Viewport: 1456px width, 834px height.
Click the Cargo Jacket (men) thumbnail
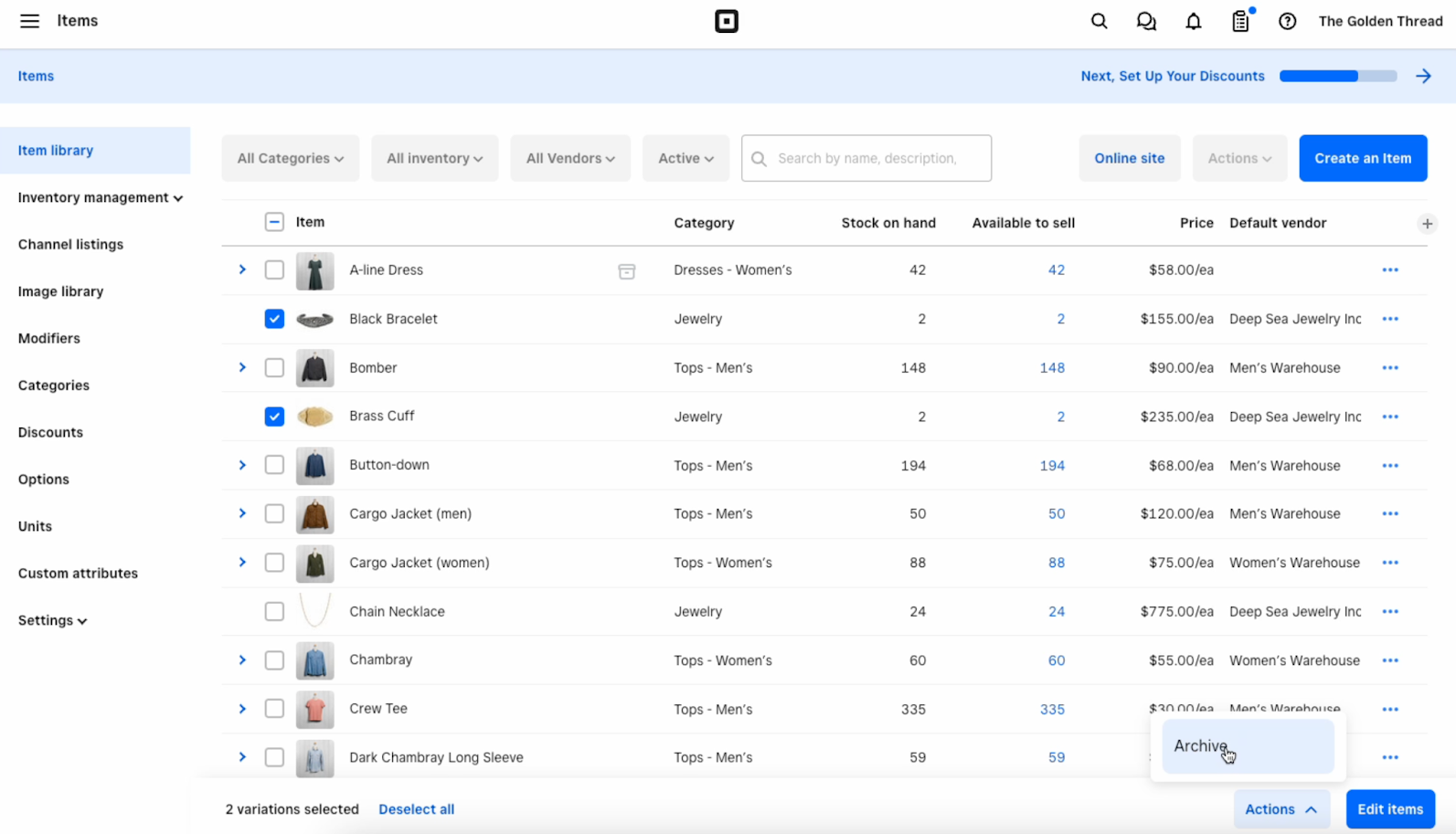314,514
